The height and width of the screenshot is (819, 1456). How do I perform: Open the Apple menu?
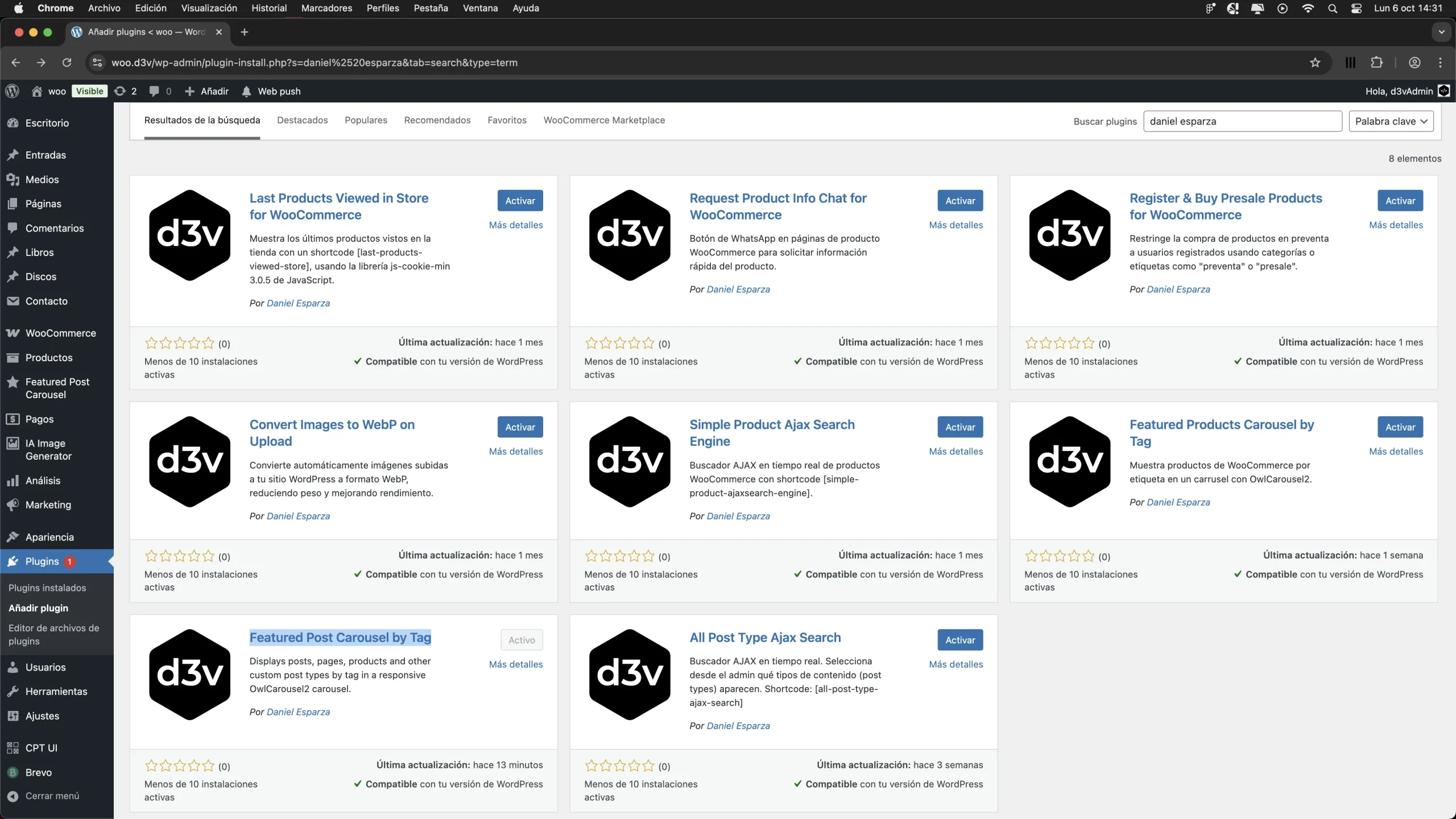[18, 8]
